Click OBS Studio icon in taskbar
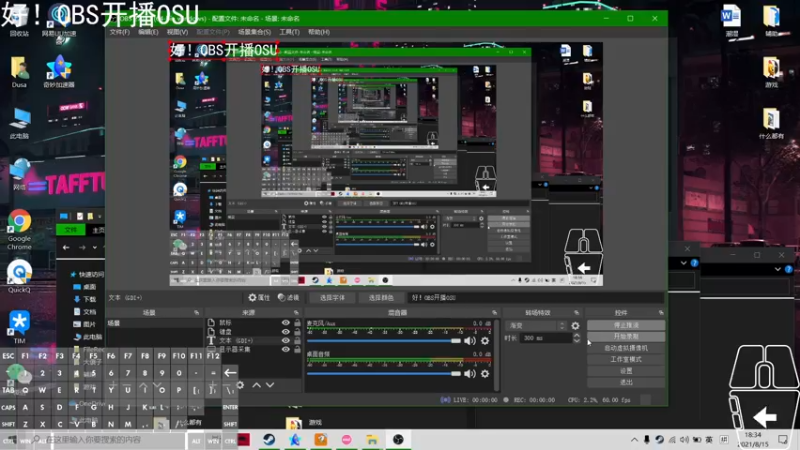Image resolution: width=800 pixels, height=450 pixels. [x=398, y=439]
